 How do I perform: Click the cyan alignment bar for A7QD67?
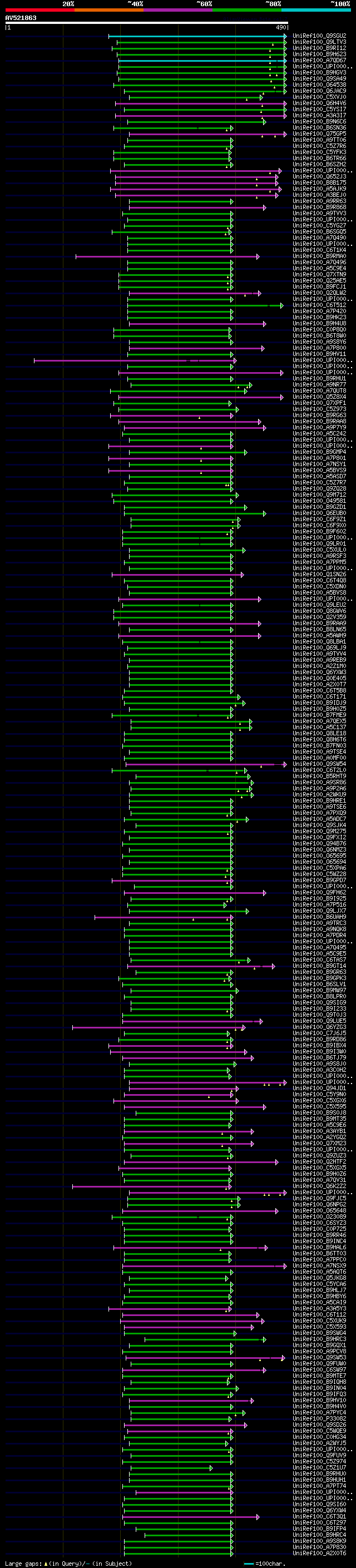click(202, 60)
